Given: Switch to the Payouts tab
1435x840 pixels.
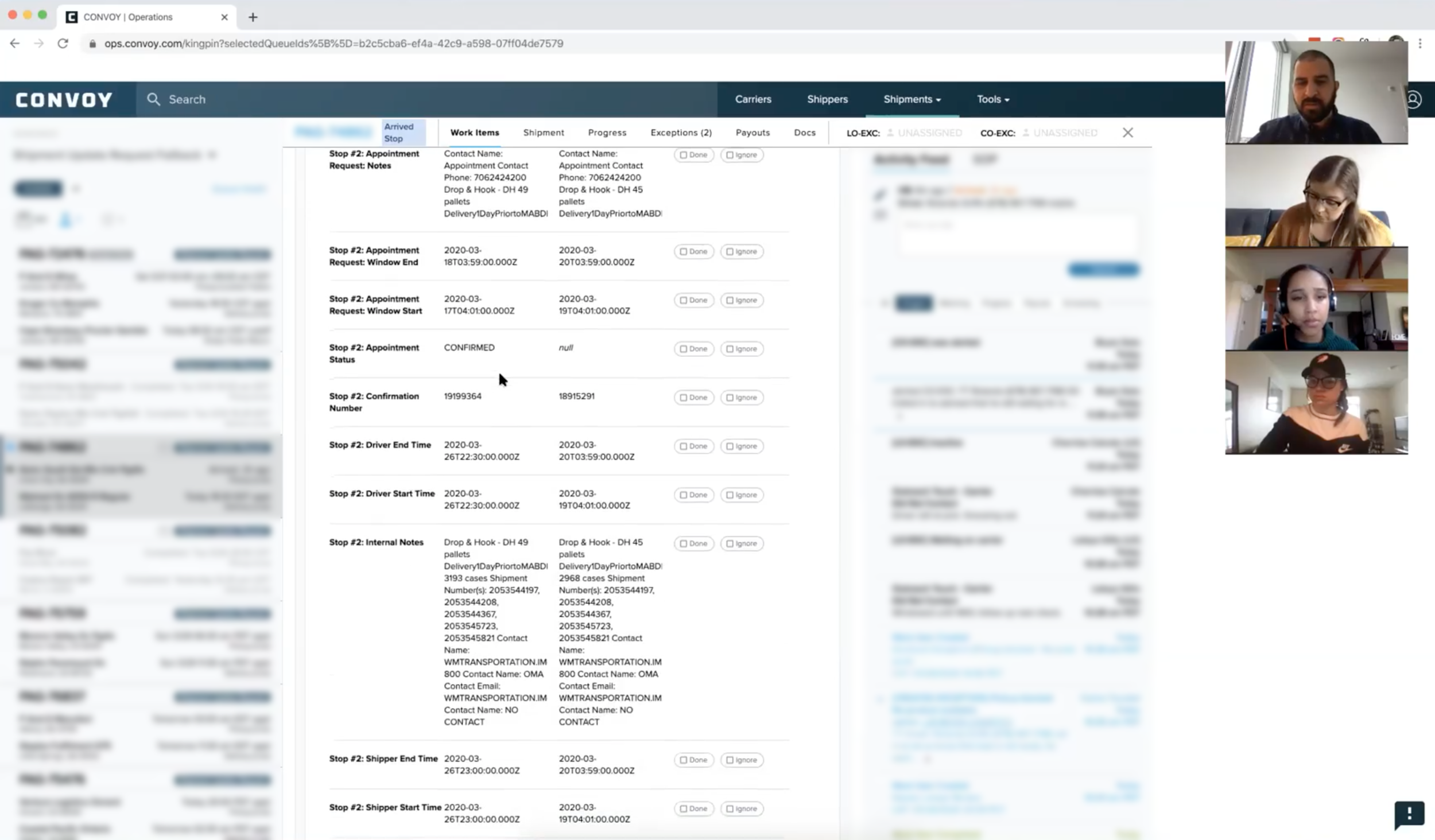Looking at the screenshot, I should coord(752,133).
